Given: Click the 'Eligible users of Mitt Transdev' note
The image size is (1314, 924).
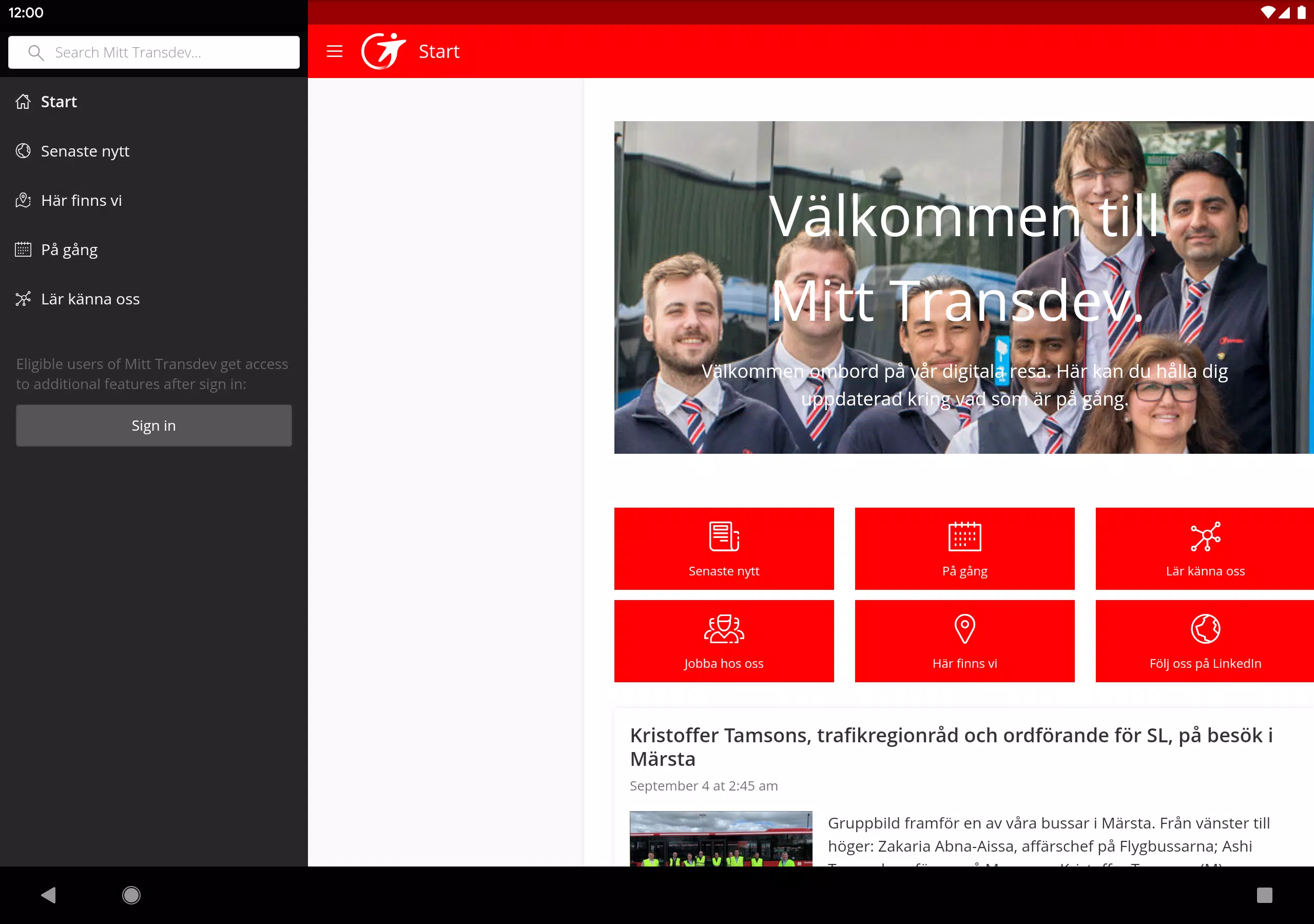Looking at the screenshot, I should click(152, 374).
